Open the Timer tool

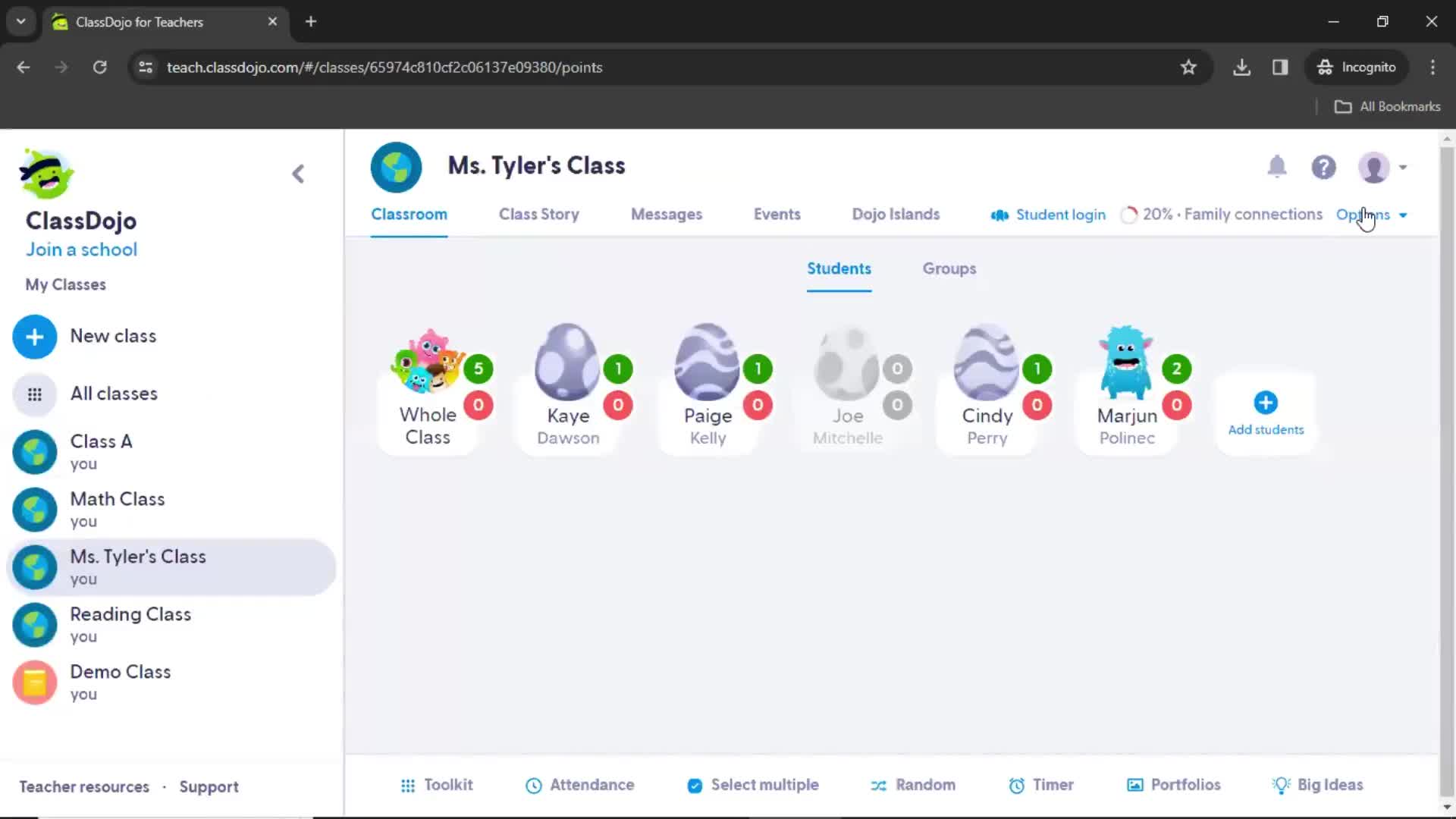click(x=1052, y=784)
